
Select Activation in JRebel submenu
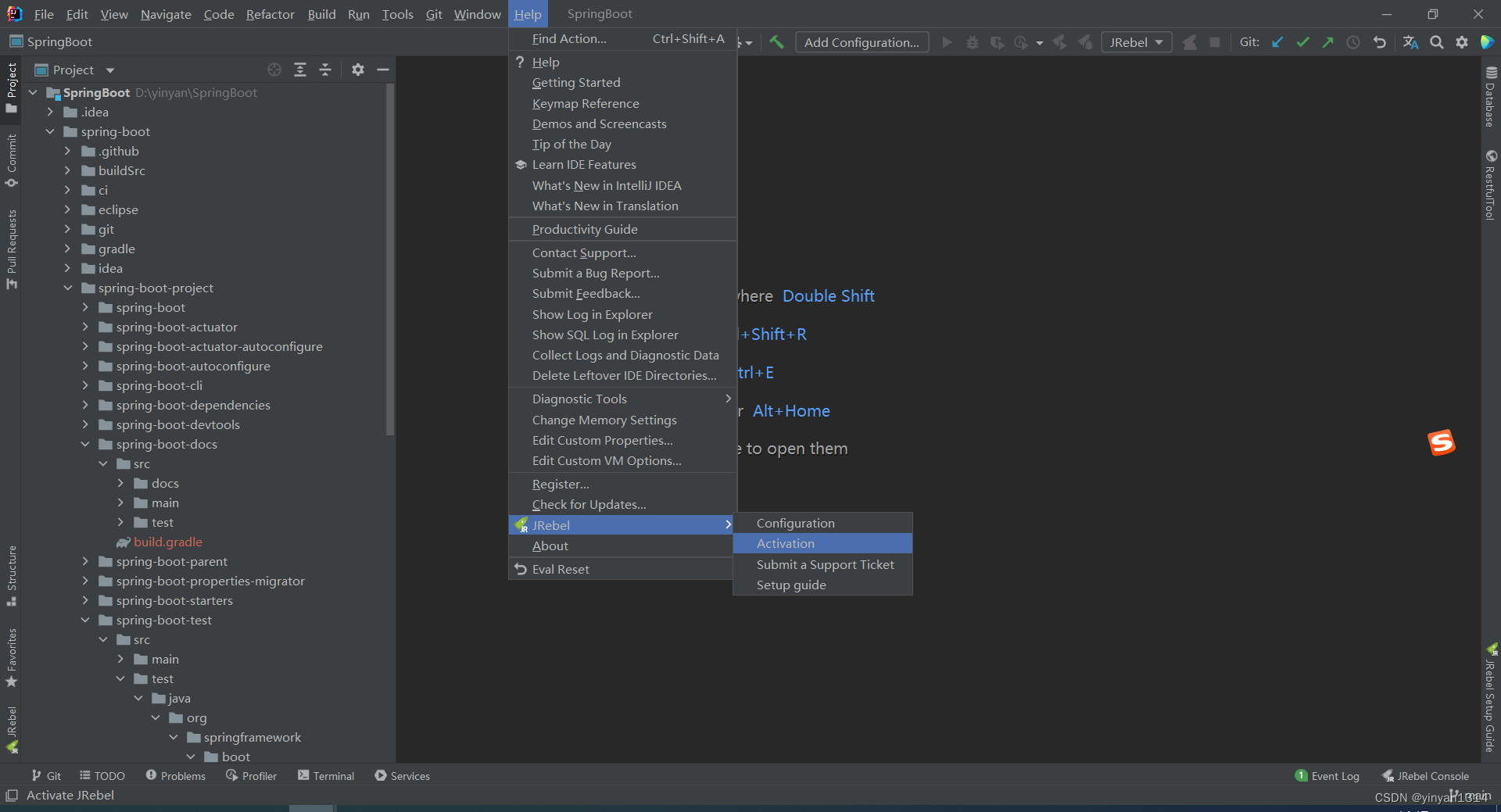pos(822,543)
